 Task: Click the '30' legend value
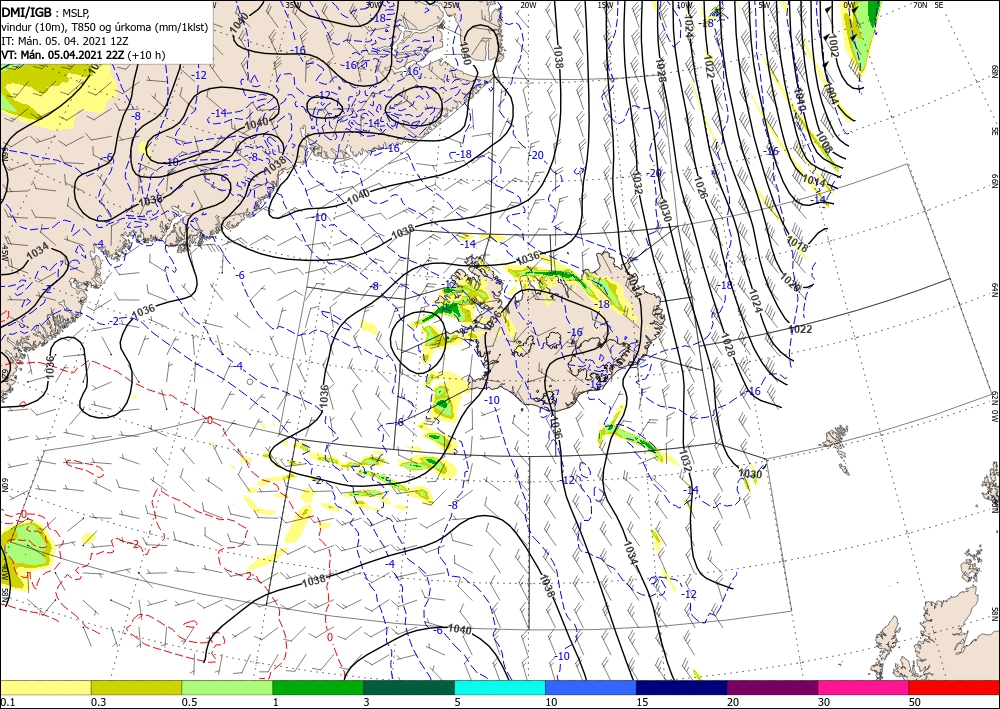click(x=824, y=702)
